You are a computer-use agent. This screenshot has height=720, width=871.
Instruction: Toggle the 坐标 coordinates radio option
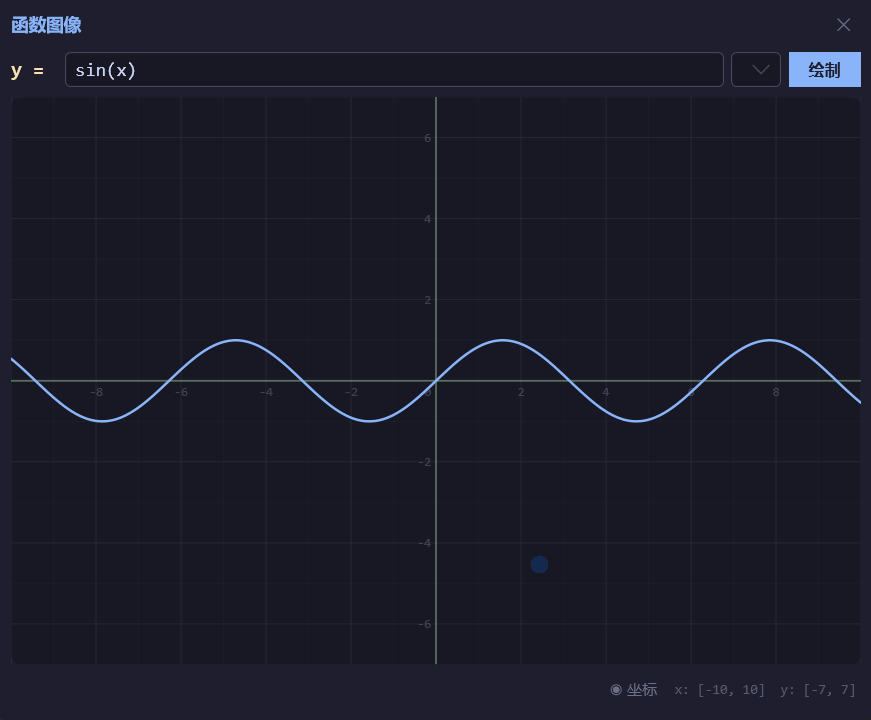coord(633,690)
